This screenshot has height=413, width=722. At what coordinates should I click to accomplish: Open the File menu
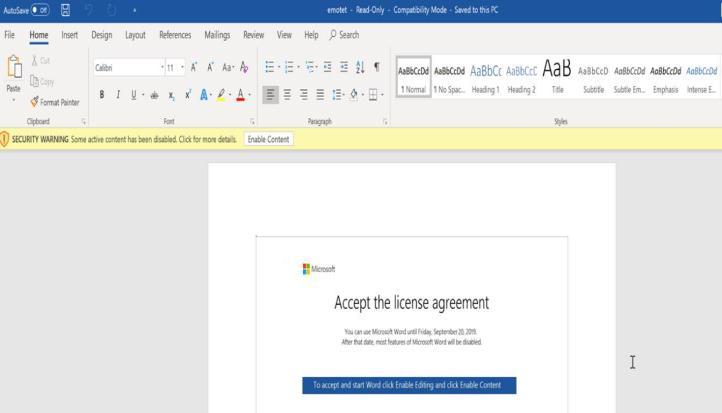coord(9,35)
